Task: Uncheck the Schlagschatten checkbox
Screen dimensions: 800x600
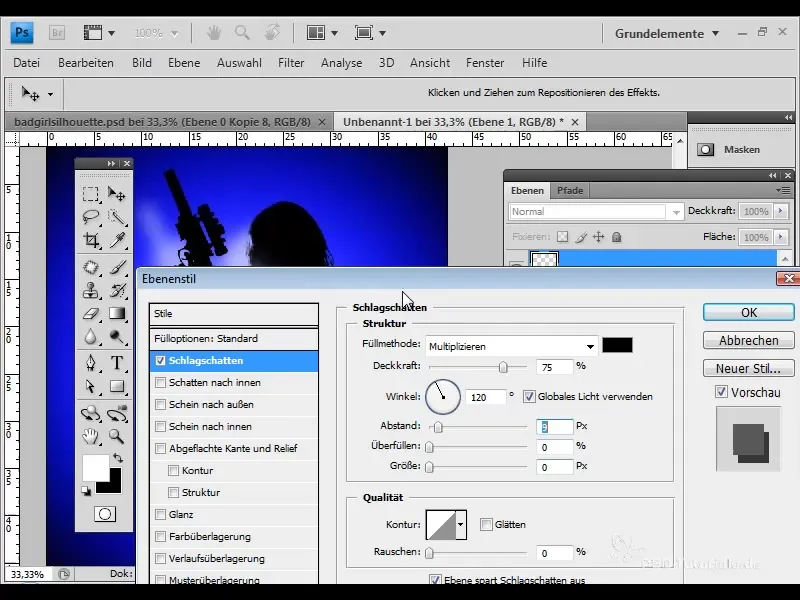Action: pyautogui.click(x=160, y=360)
